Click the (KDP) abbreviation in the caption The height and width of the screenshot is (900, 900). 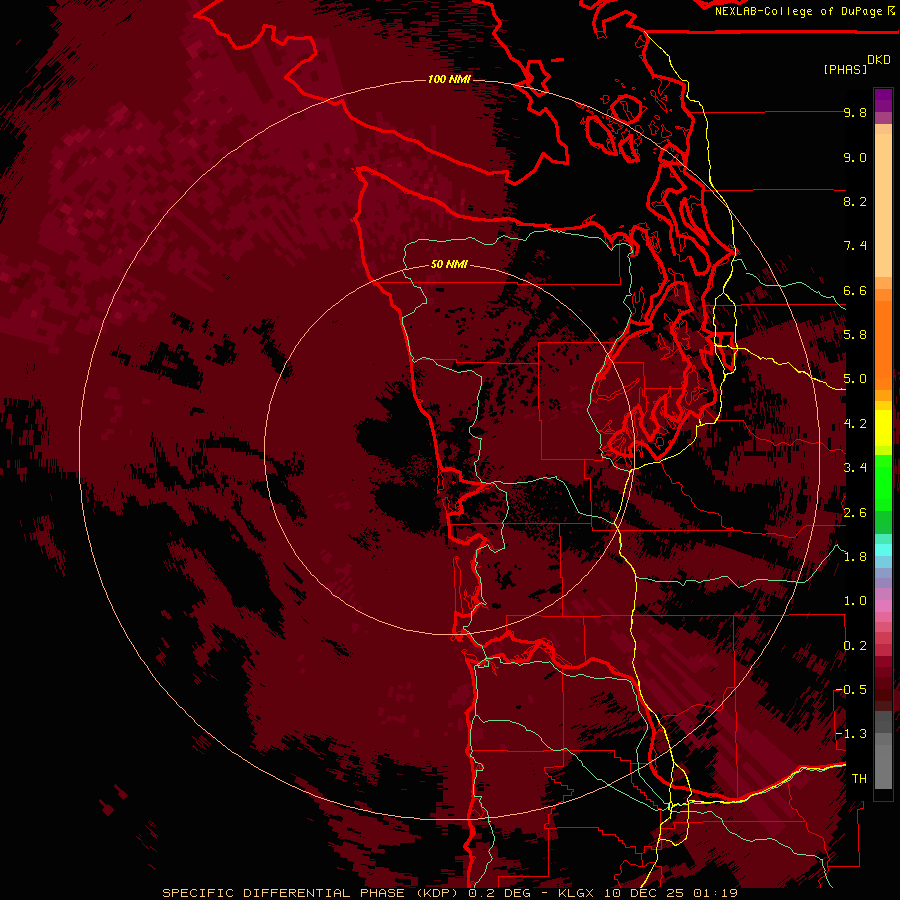point(435,893)
